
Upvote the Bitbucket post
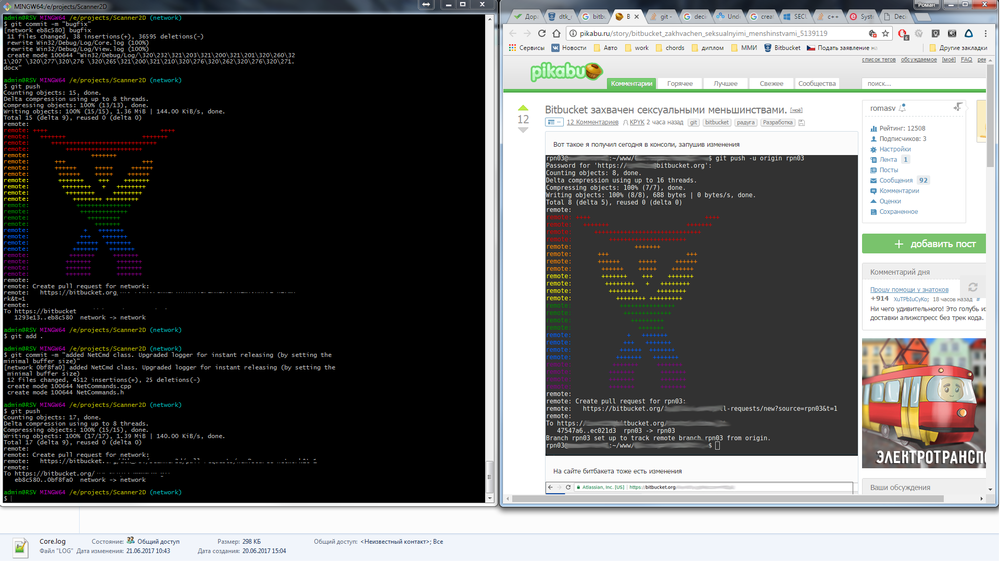tap(523, 108)
